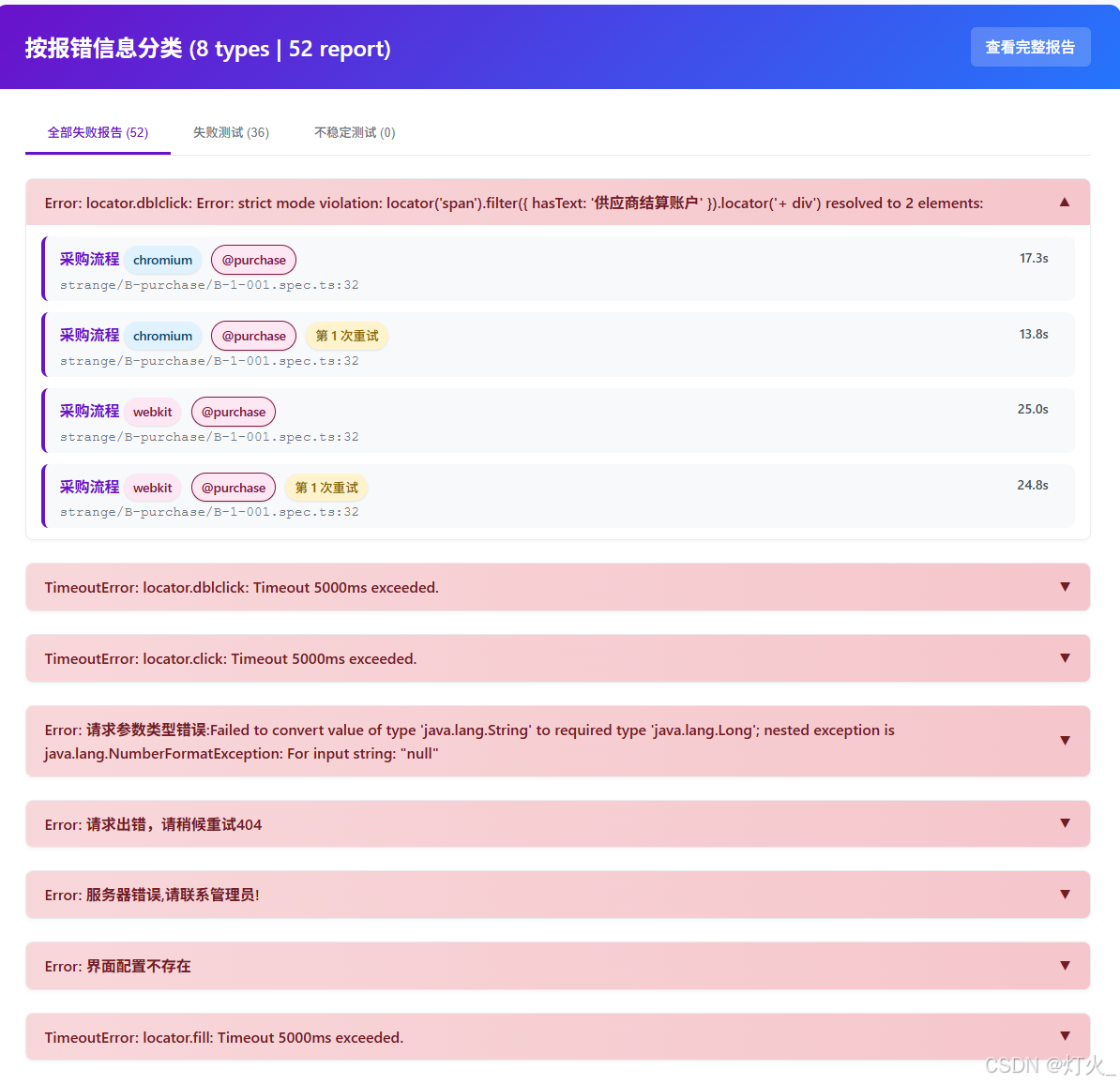
Task: Click spec file path in the 24.8s row
Action: pos(209,512)
